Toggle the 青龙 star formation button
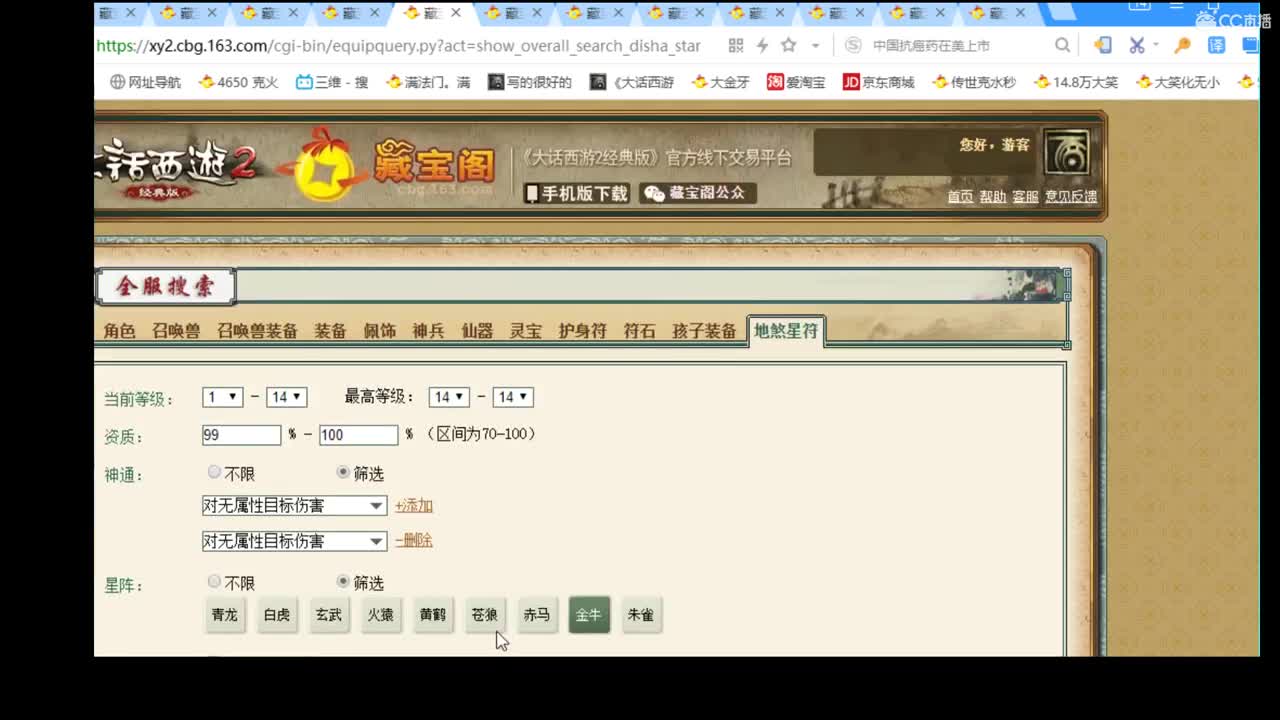The height and width of the screenshot is (720, 1280). 225,615
